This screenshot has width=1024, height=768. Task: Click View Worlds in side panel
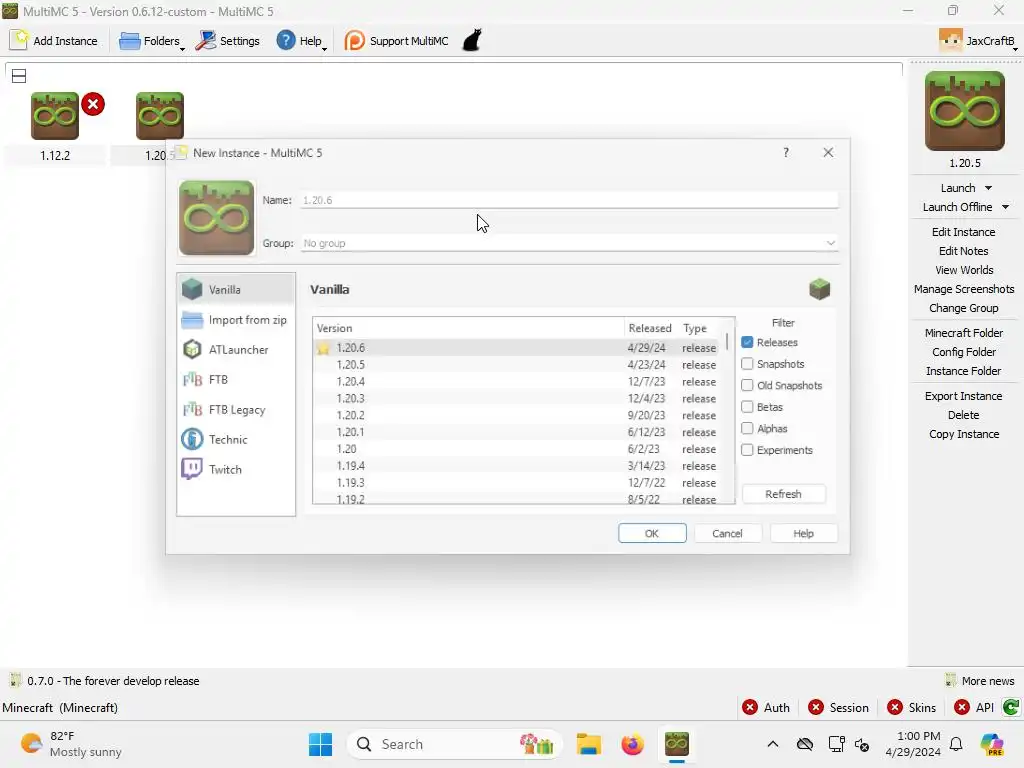coord(963,270)
